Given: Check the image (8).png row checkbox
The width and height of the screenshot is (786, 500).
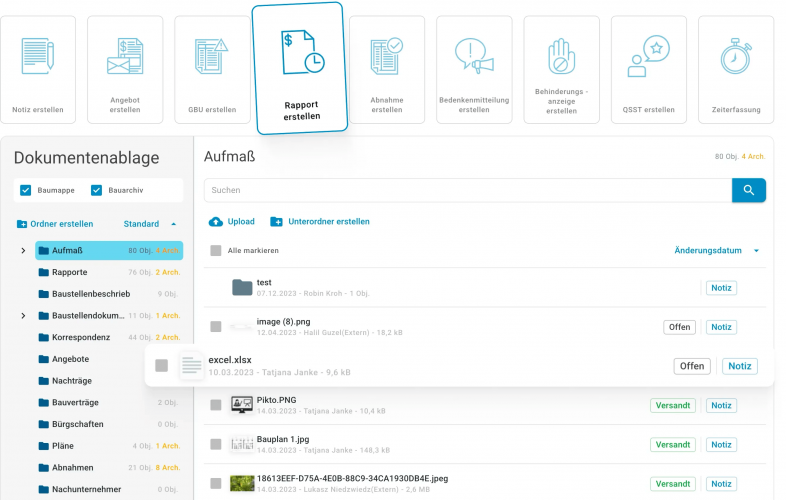Looking at the screenshot, I should point(216,327).
